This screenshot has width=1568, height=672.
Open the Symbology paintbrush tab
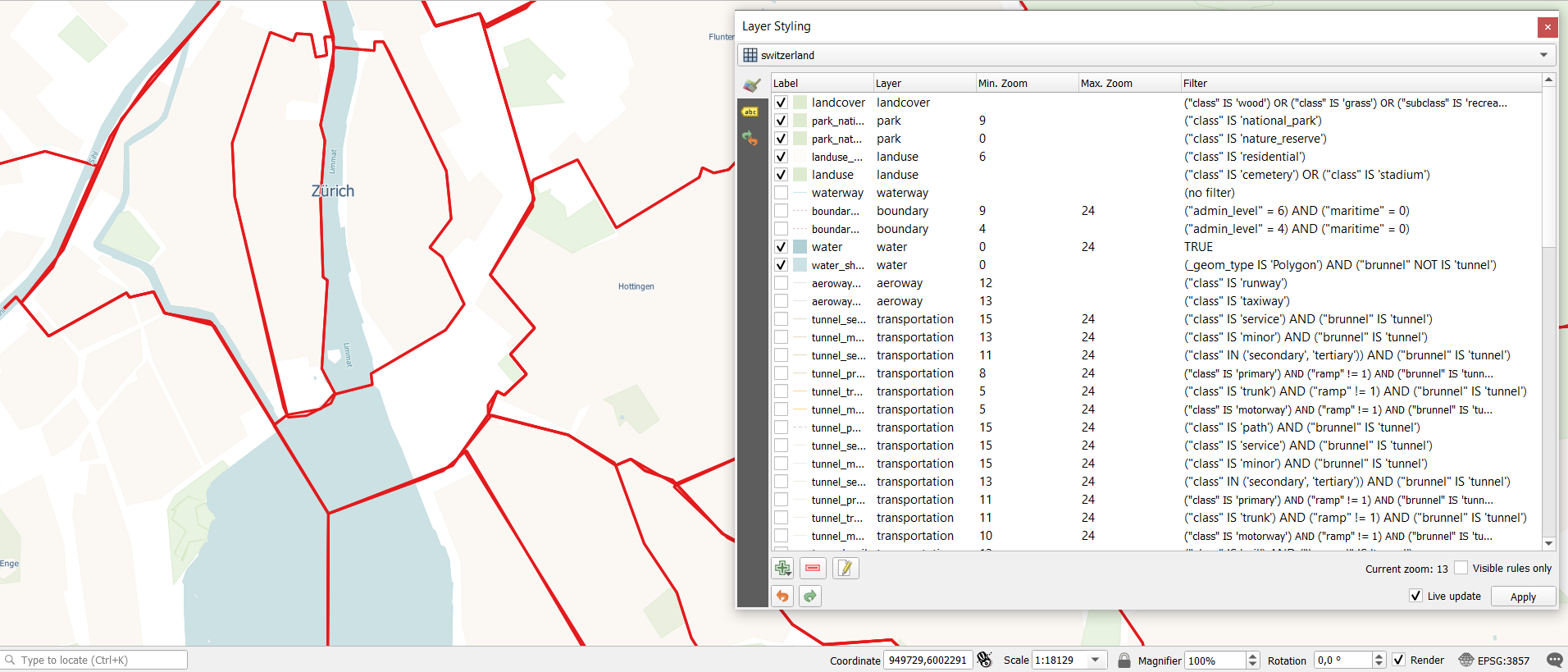tap(751, 85)
